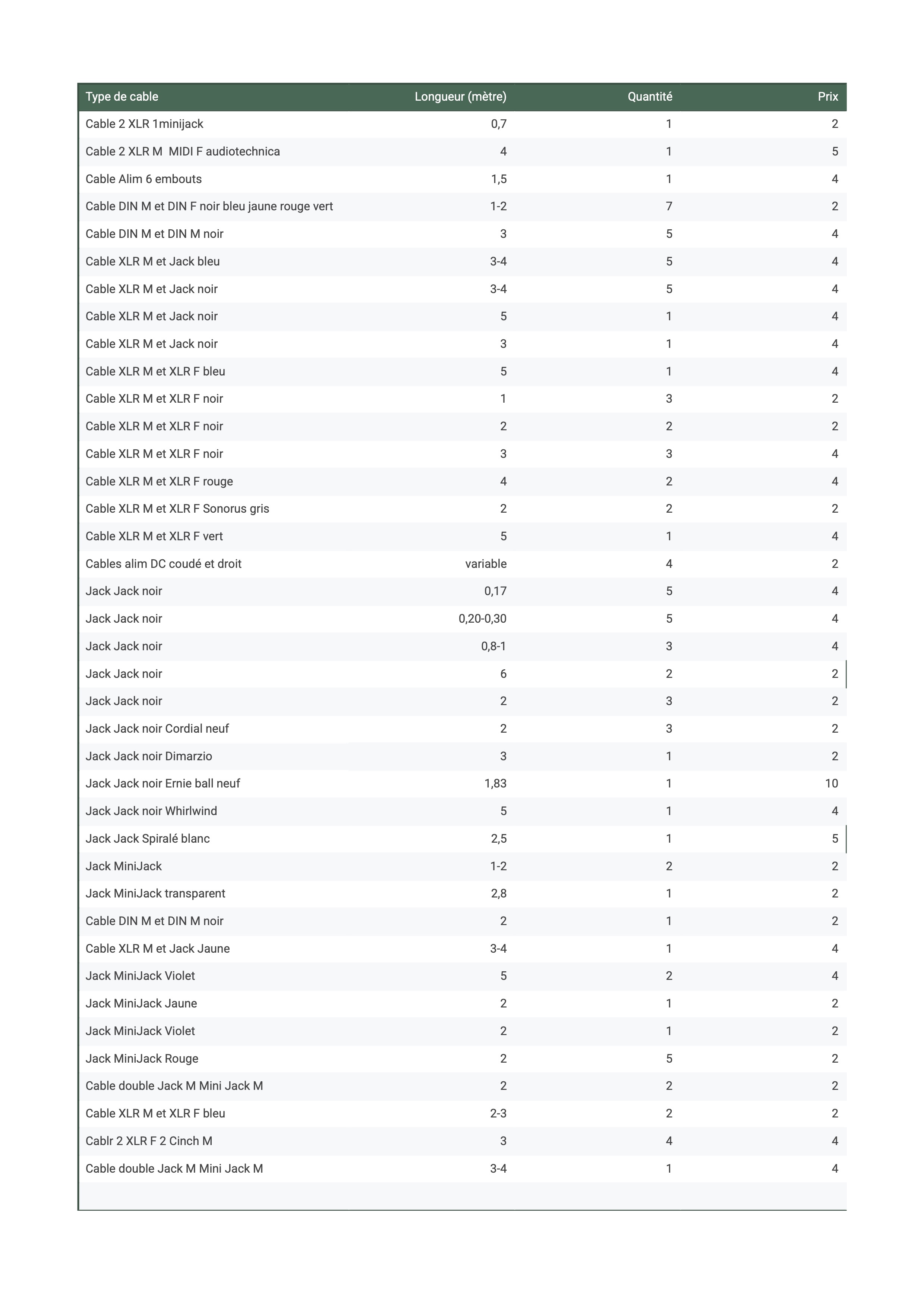Click the "Cablr 2 XLR F 2 Cinch M" cell
The width and height of the screenshot is (924, 1308).
[149, 1141]
